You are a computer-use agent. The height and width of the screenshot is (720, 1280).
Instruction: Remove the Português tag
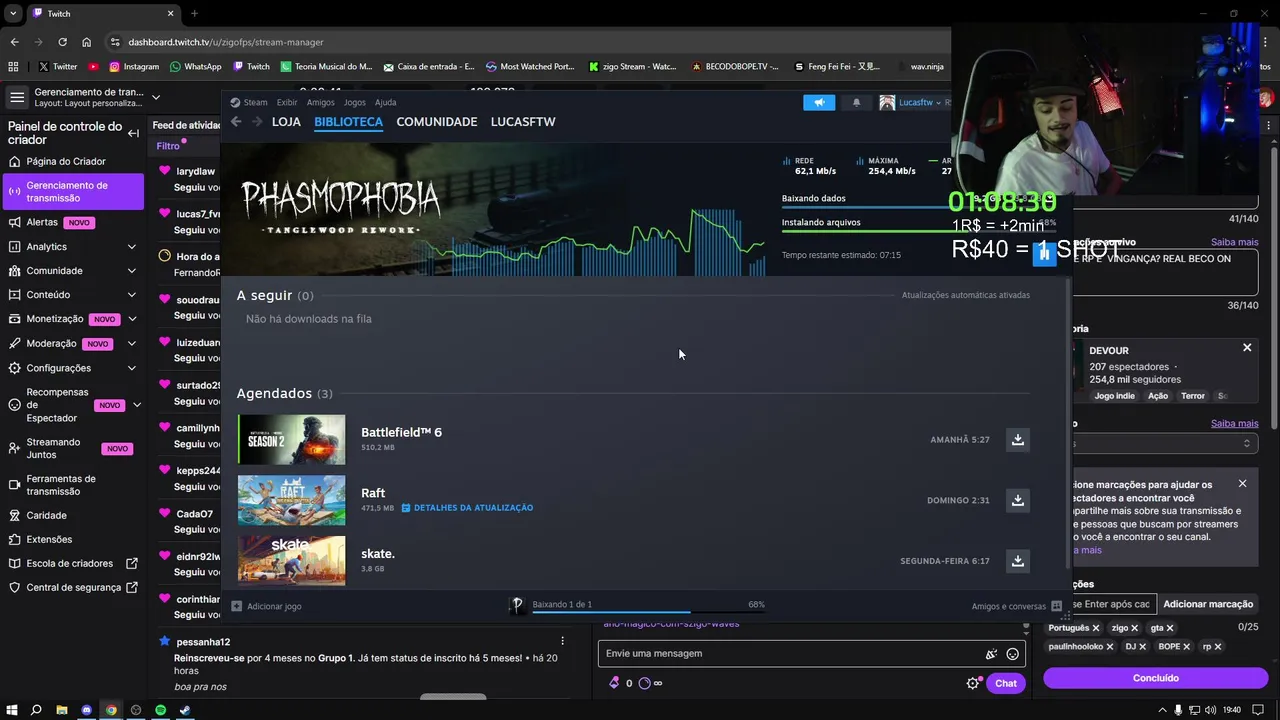click(1096, 628)
